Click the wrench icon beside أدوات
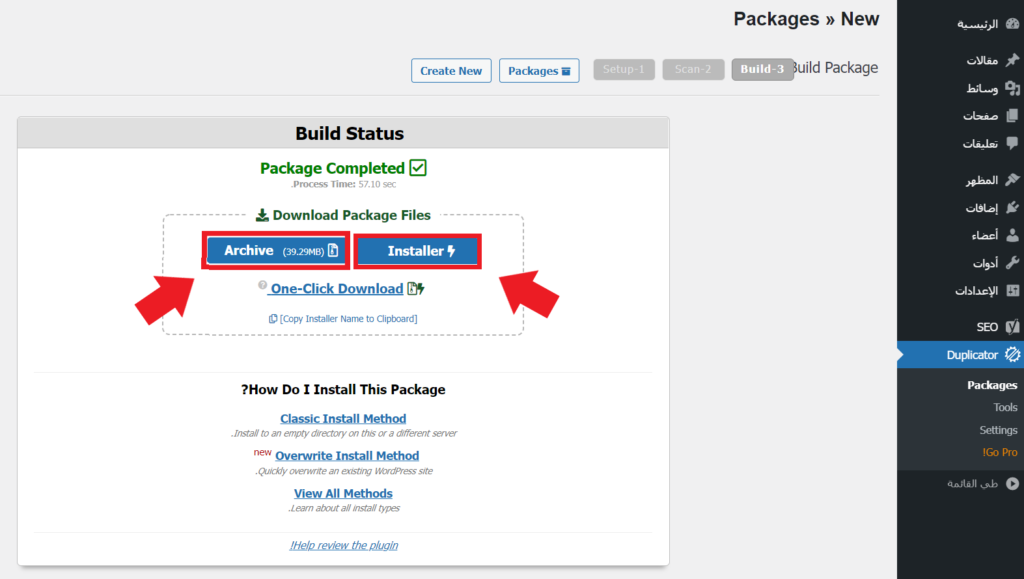Viewport: 1024px width, 579px height. pos(1012,264)
